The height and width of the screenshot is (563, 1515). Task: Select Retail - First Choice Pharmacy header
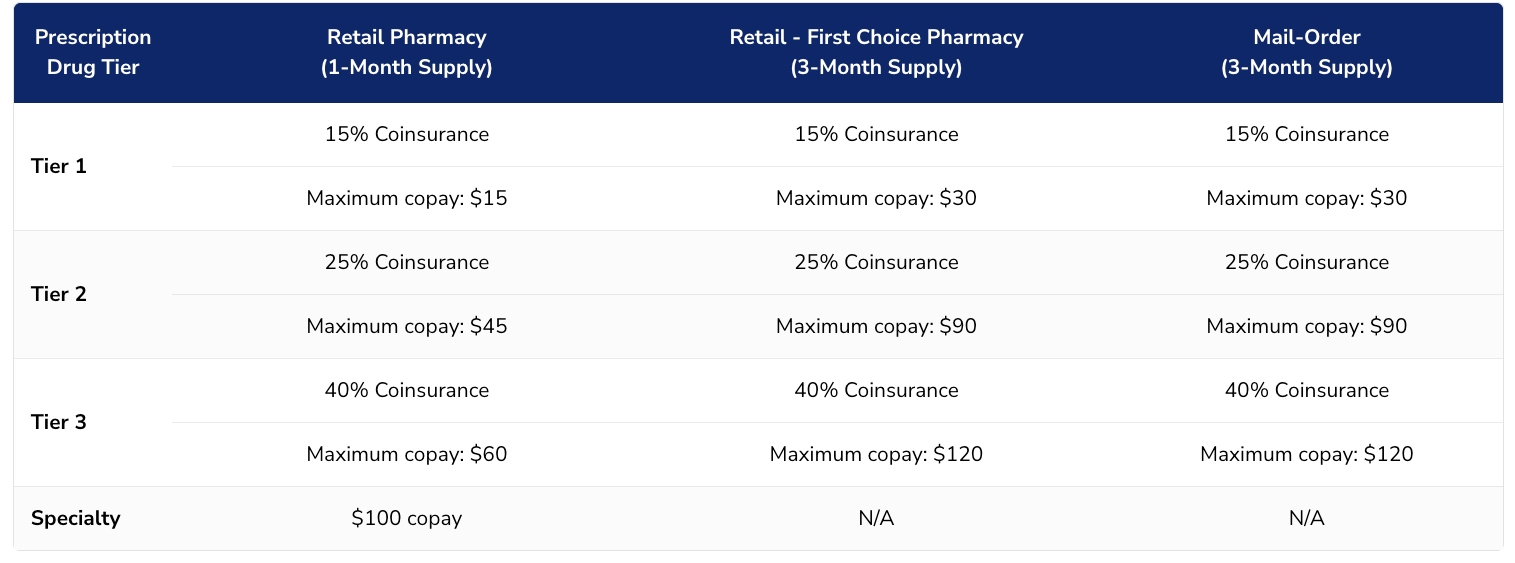click(876, 52)
